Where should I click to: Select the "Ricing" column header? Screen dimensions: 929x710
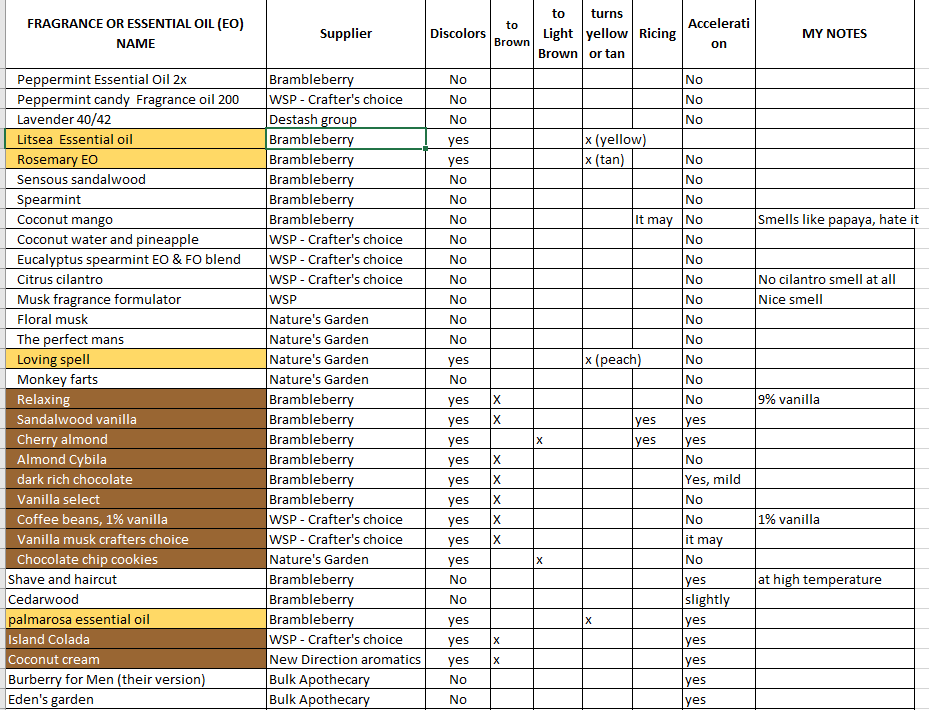click(657, 33)
